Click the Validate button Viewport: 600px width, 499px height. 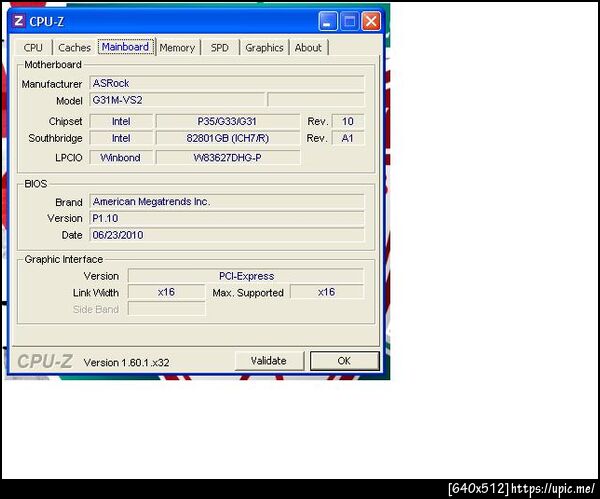pyautogui.click(x=269, y=361)
